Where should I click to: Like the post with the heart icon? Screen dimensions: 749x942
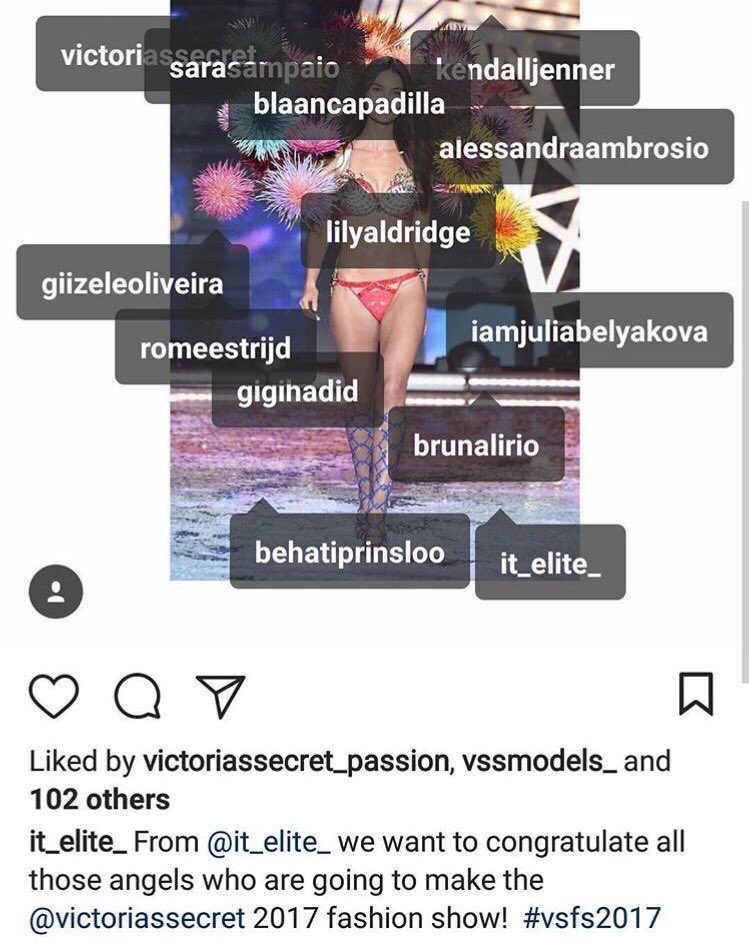(x=53, y=696)
